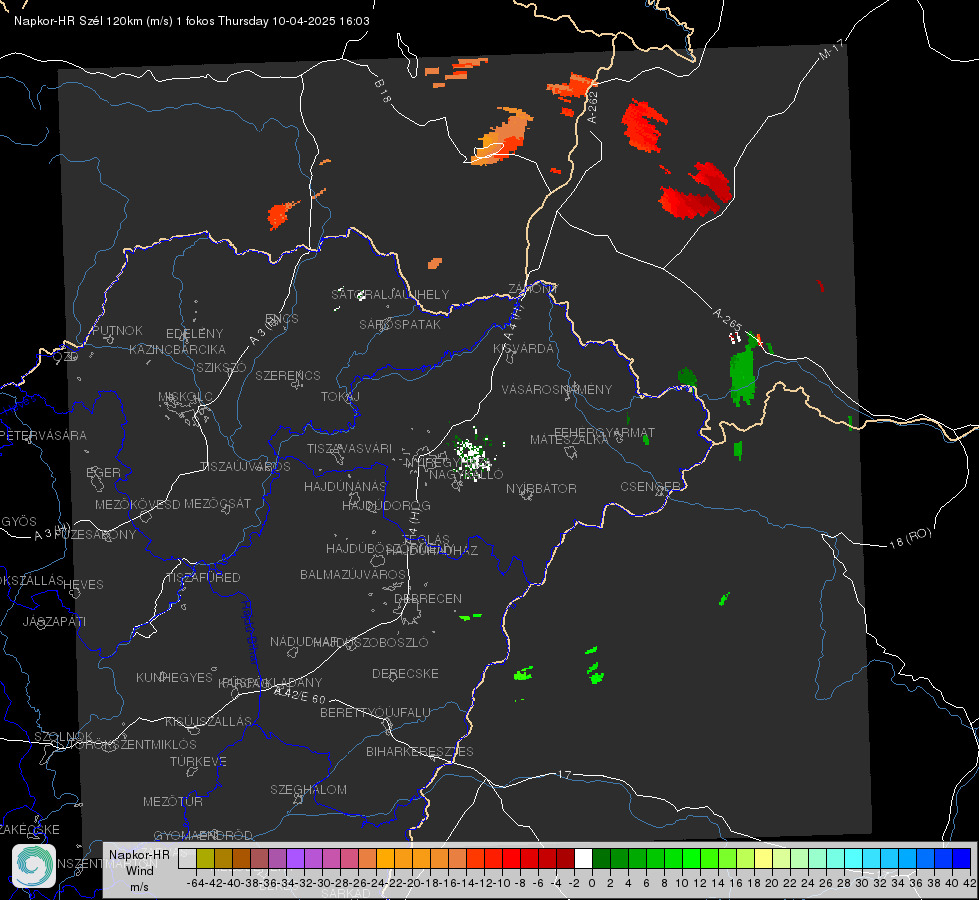
Task: Select the VÁSÁROSNAMÉNY label
Action: pyautogui.click(x=557, y=389)
